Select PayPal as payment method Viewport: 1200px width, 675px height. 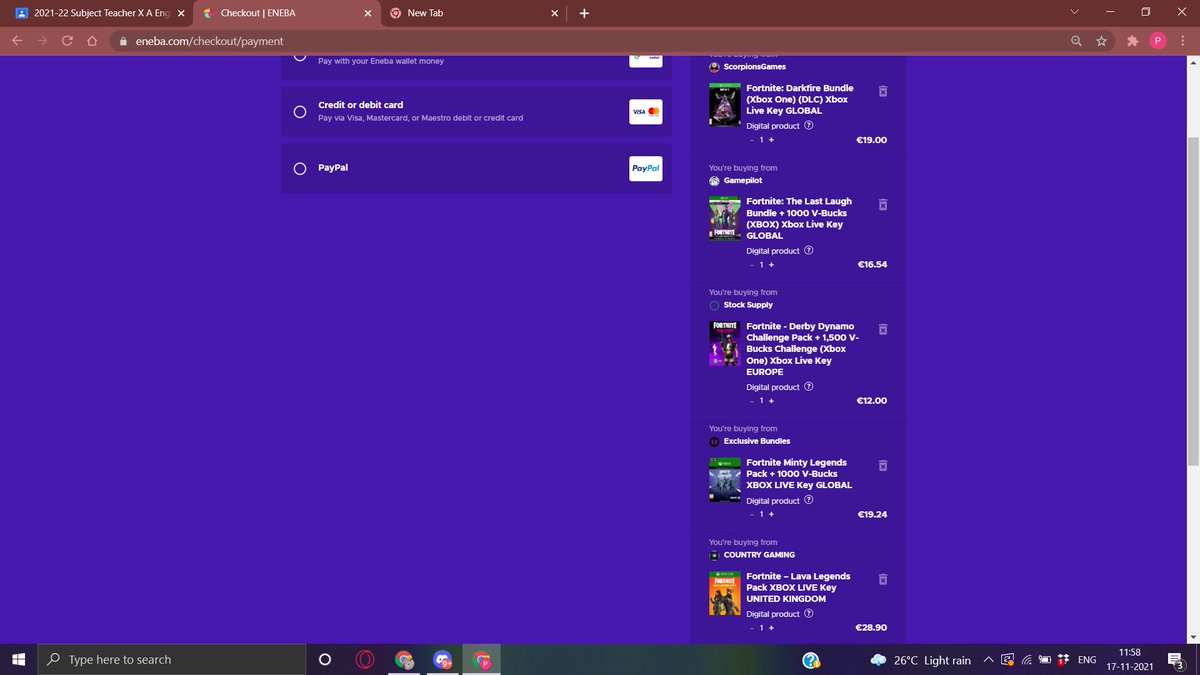(x=300, y=169)
